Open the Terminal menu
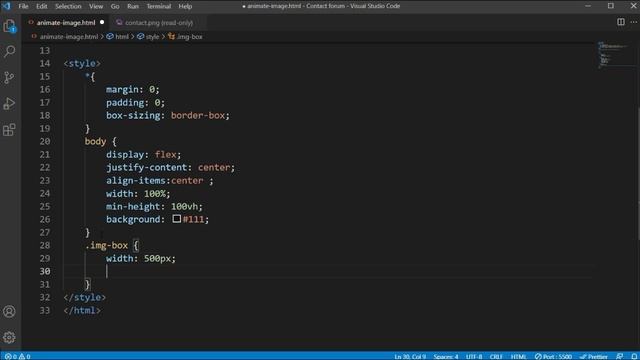This screenshot has width=640, height=360. click(158, 6)
